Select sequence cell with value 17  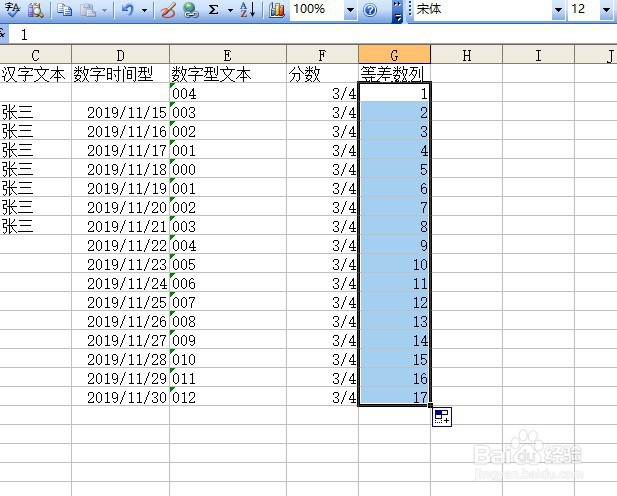click(394, 397)
